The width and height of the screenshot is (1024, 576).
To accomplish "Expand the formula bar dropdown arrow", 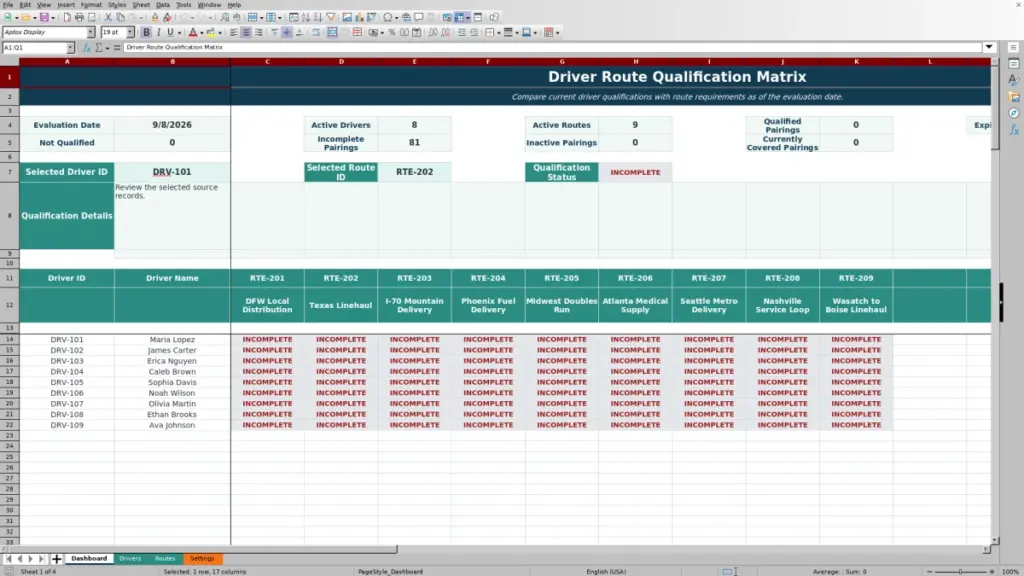I will point(989,47).
